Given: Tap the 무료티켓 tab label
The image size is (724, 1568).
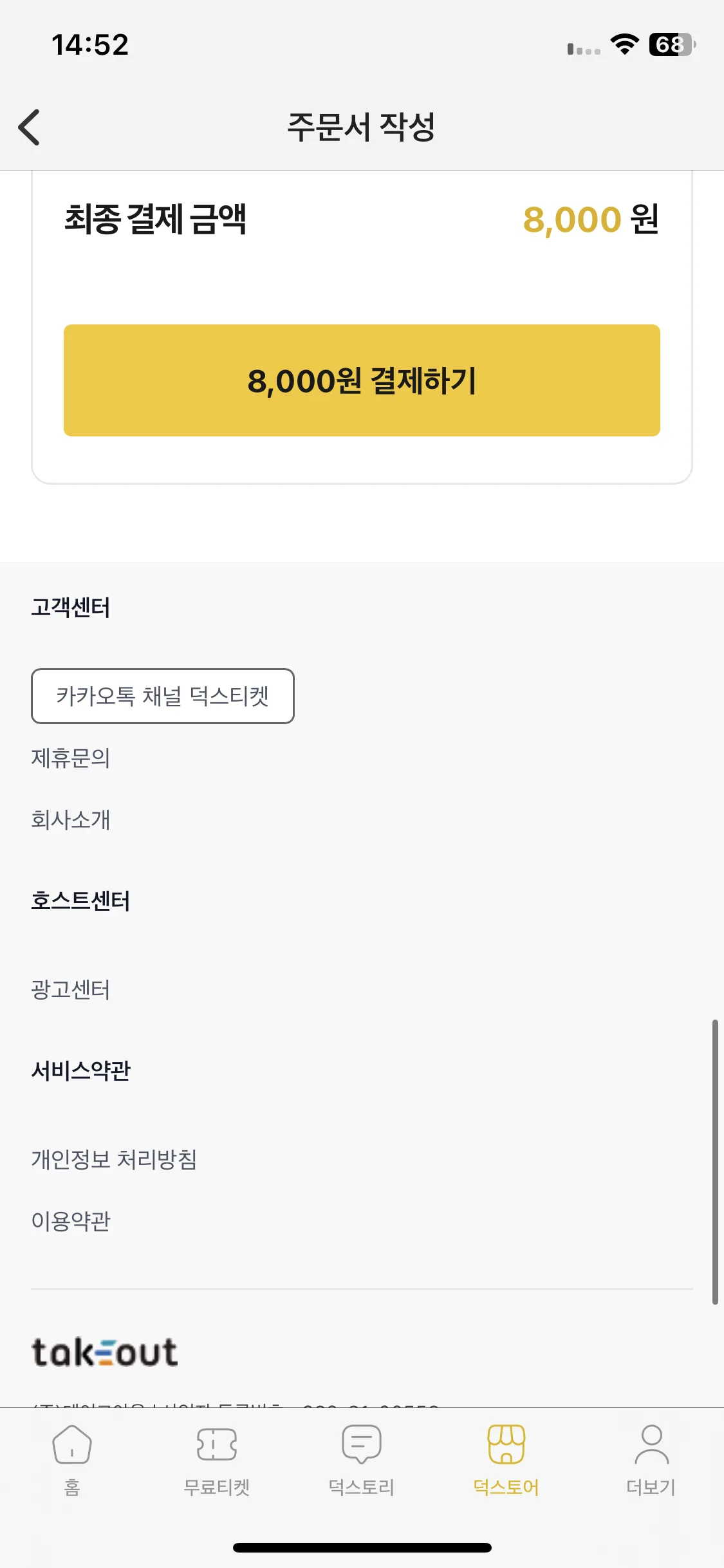Looking at the screenshot, I should (x=217, y=1487).
